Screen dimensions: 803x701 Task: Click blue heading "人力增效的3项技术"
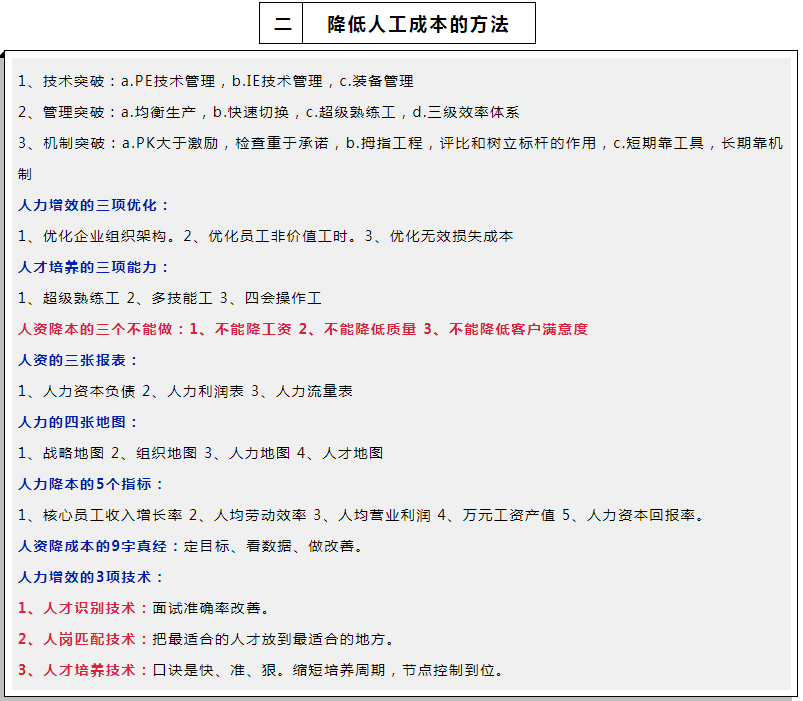[x=90, y=577]
